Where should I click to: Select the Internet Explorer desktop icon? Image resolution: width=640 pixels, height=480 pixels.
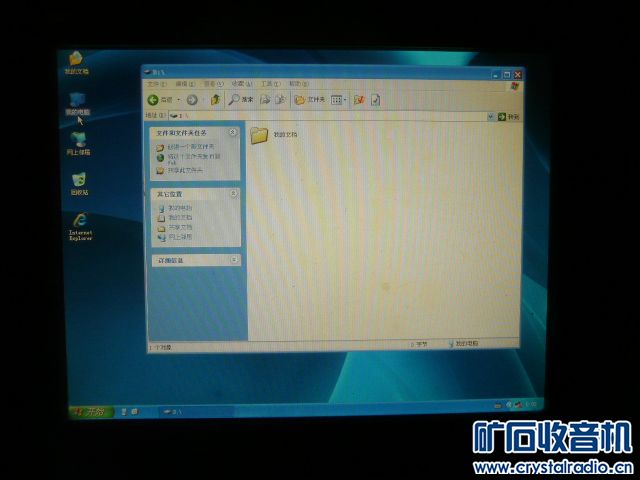[x=80, y=227]
